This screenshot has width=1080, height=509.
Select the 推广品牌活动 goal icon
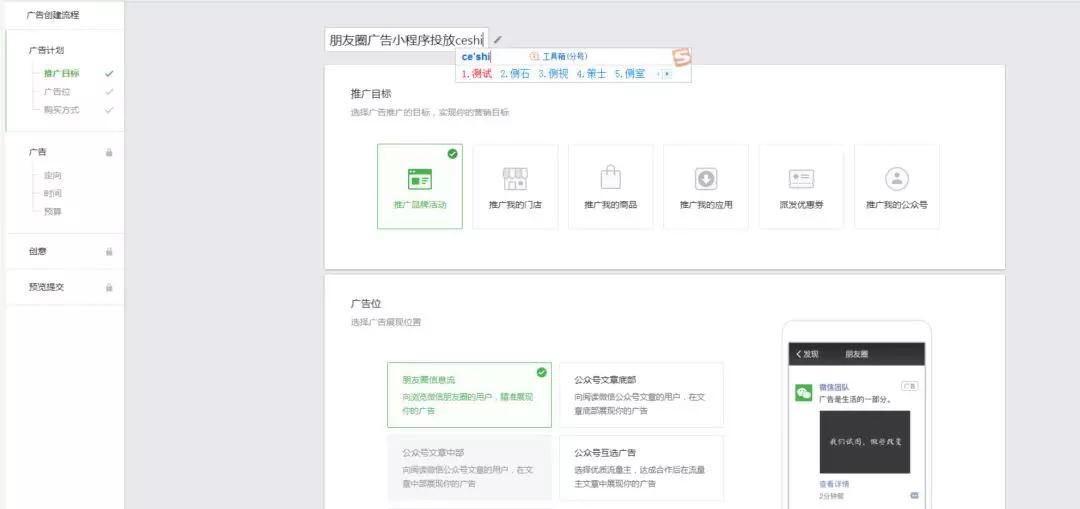pos(419,180)
